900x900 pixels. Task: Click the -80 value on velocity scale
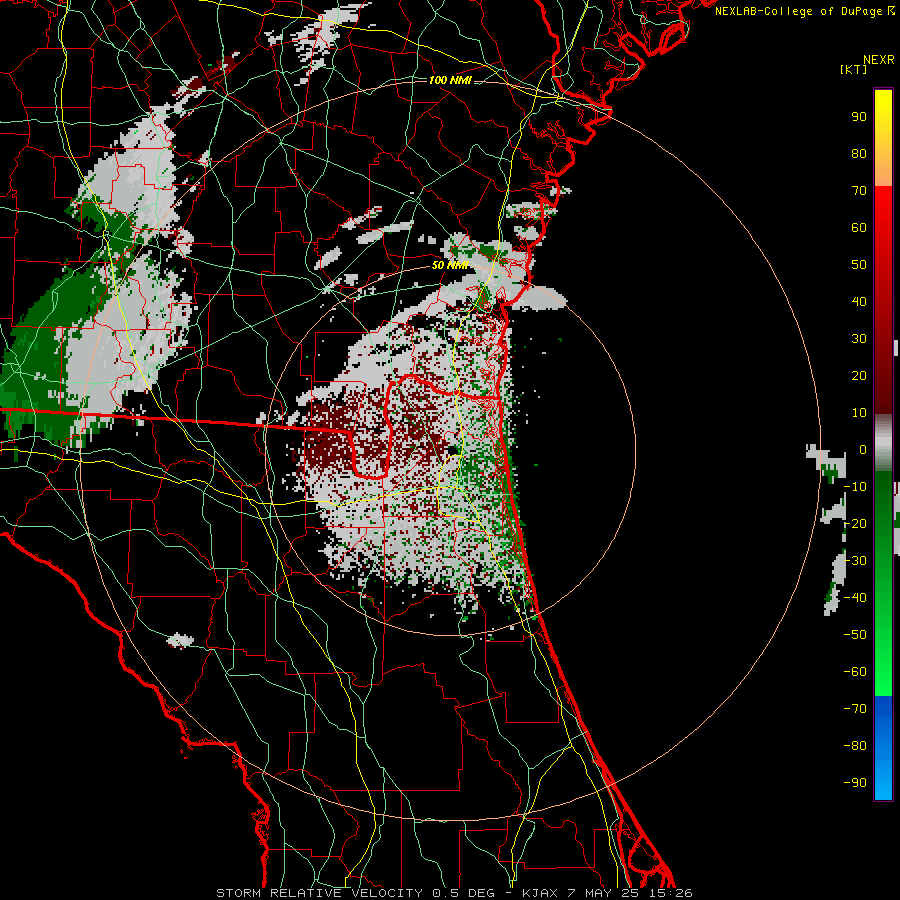click(855, 746)
